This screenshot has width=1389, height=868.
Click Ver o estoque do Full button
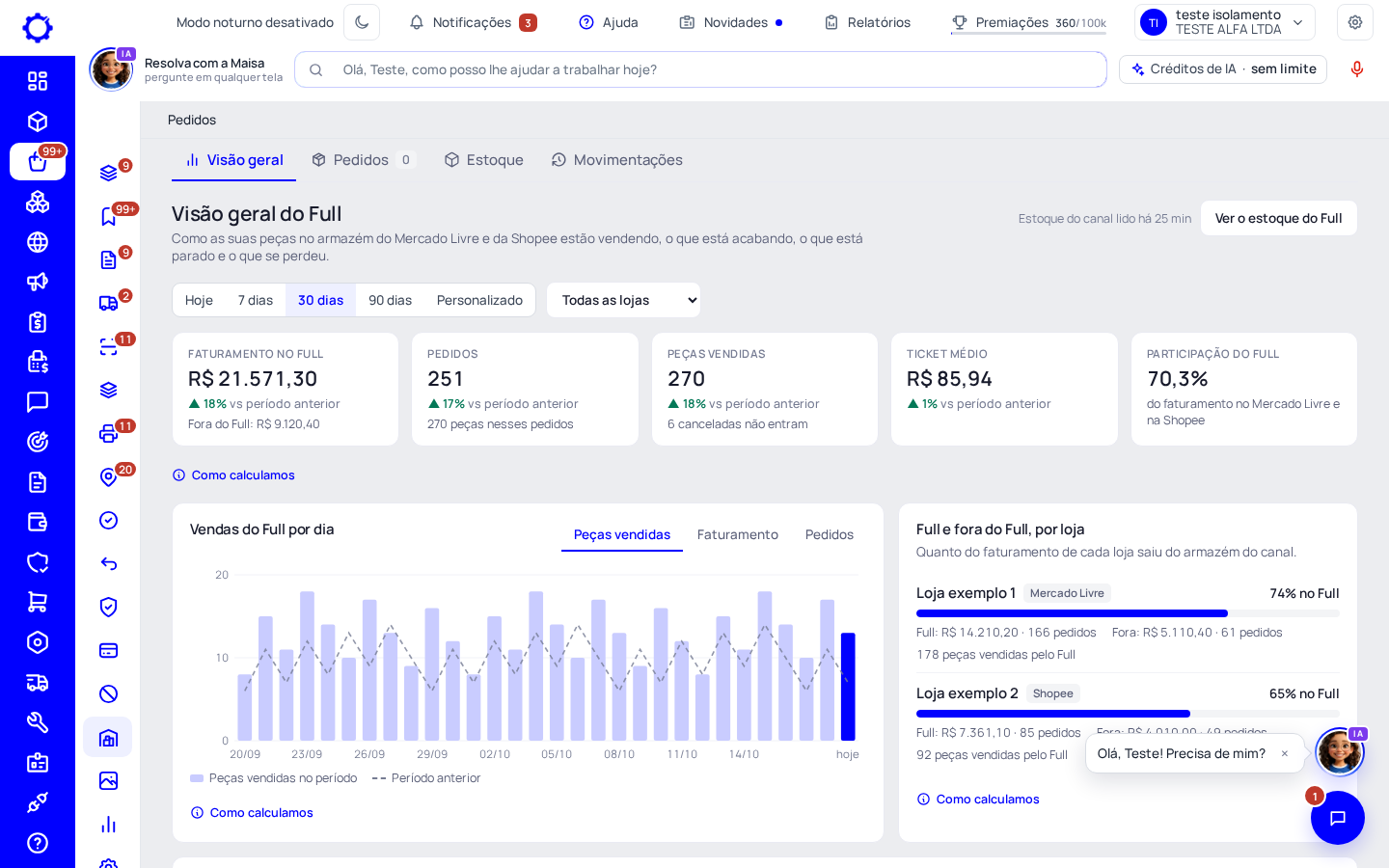[1278, 218]
